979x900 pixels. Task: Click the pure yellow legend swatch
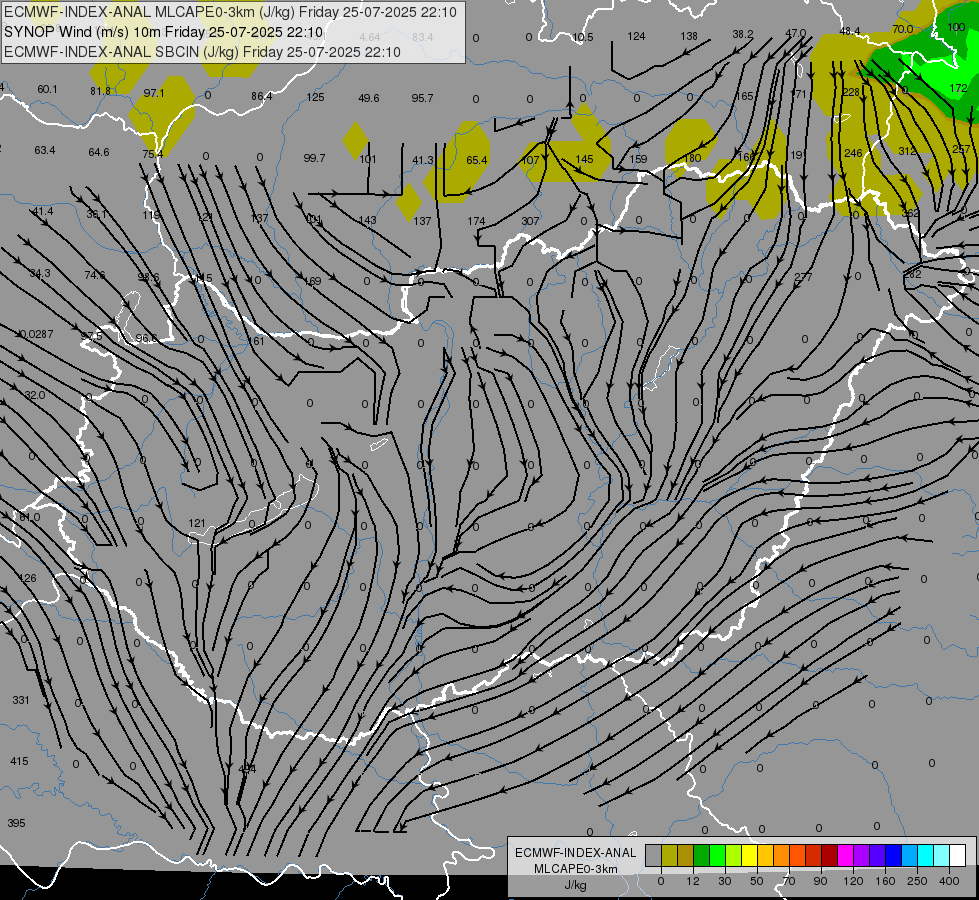pyautogui.click(x=750, y=855)
